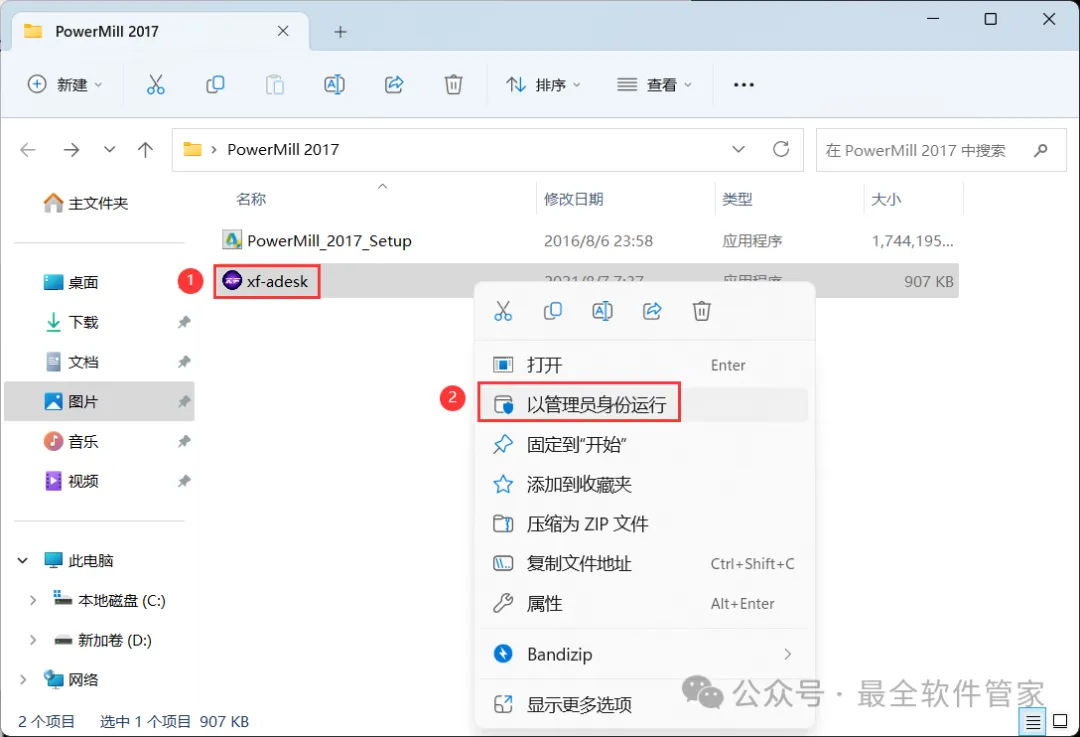Click the Copy icon in the context menu

coord(552,311)
